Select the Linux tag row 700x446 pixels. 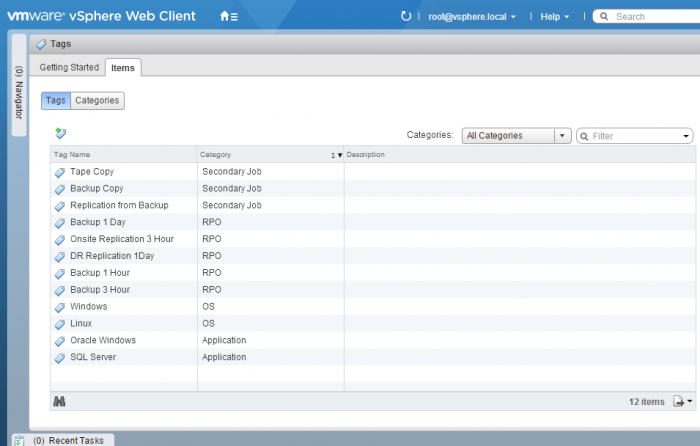[x=373, y=323]
